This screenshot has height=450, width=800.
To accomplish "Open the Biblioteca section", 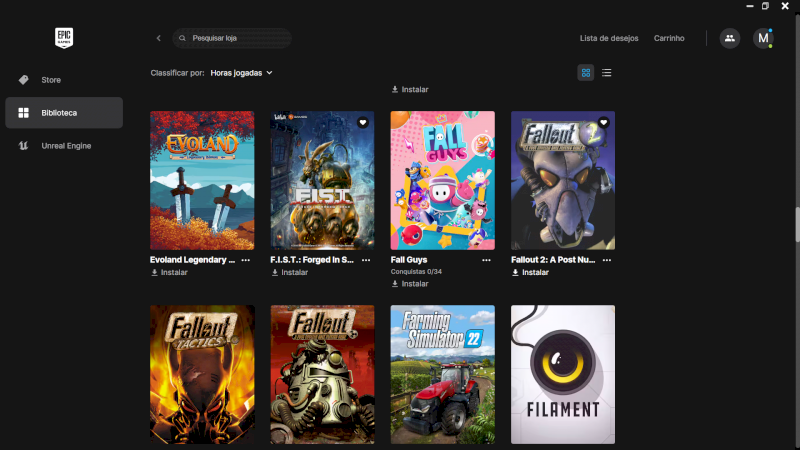I will tap(64, 113).
